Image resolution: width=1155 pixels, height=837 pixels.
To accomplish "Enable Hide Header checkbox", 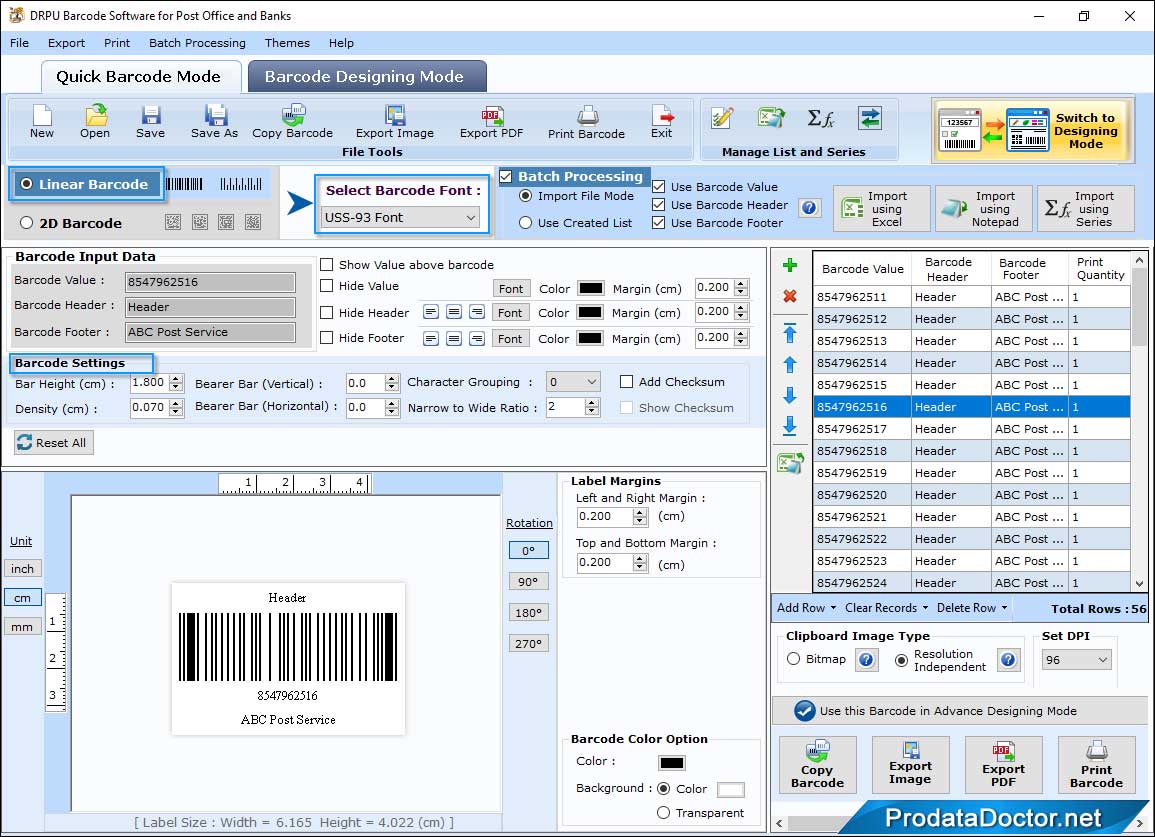I will pyautogui.click(x=326, y=312).
